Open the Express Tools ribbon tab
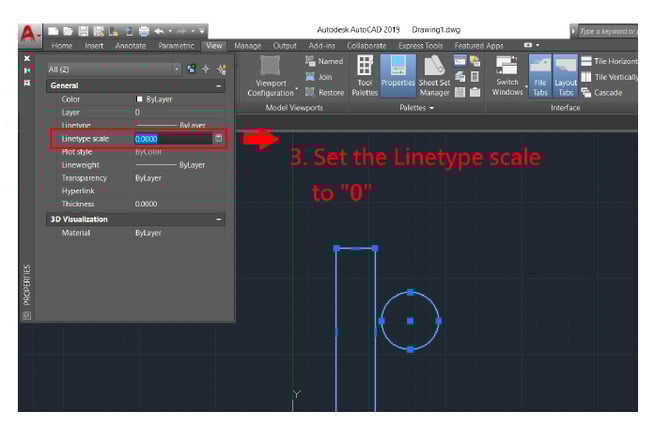The image size is (670, 427). [419, 46]
